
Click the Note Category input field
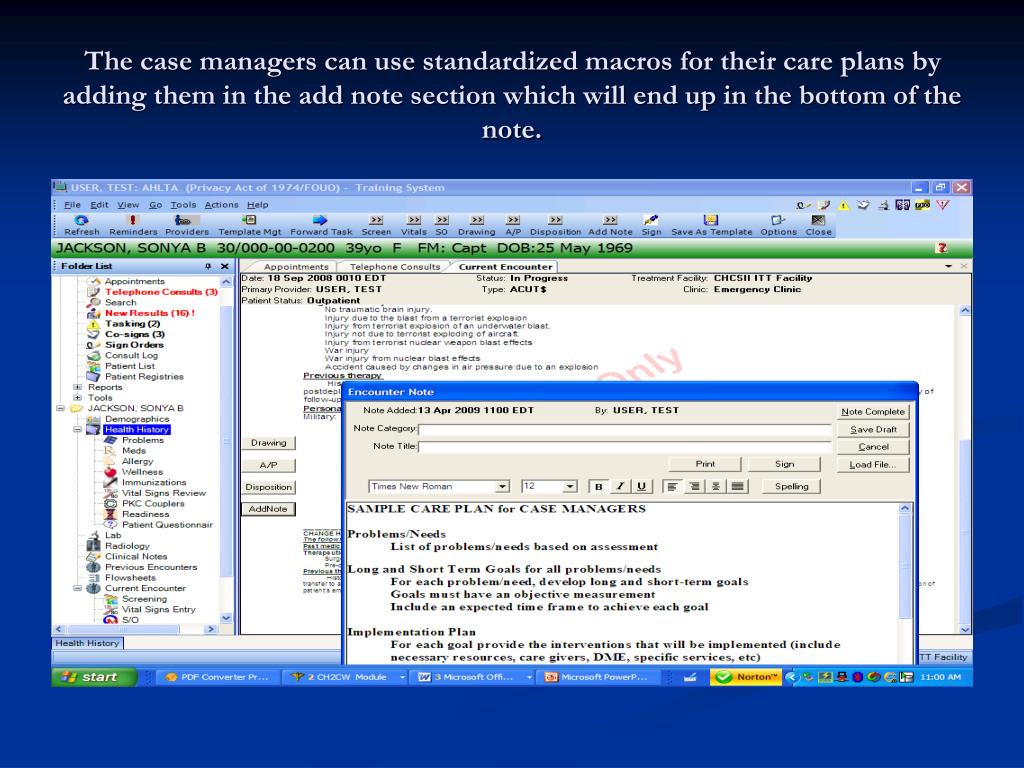625,429
